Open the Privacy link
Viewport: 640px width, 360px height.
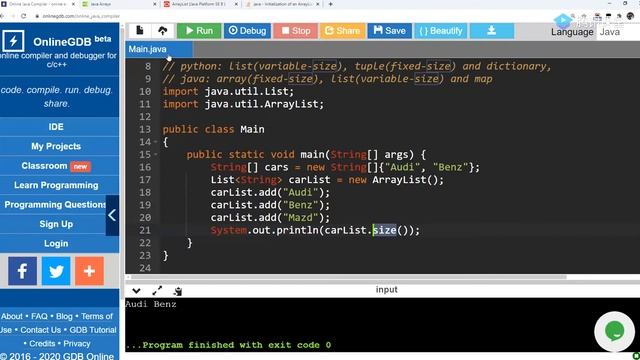pos(77,344)
